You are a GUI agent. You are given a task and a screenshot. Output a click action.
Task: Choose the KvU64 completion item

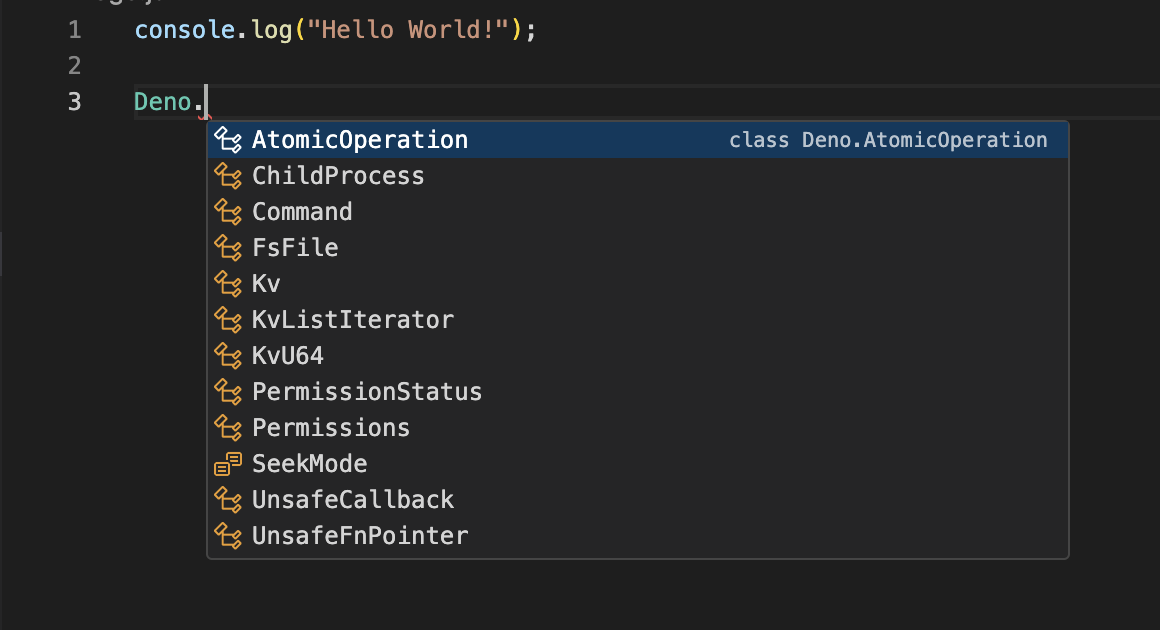(288, 356)
